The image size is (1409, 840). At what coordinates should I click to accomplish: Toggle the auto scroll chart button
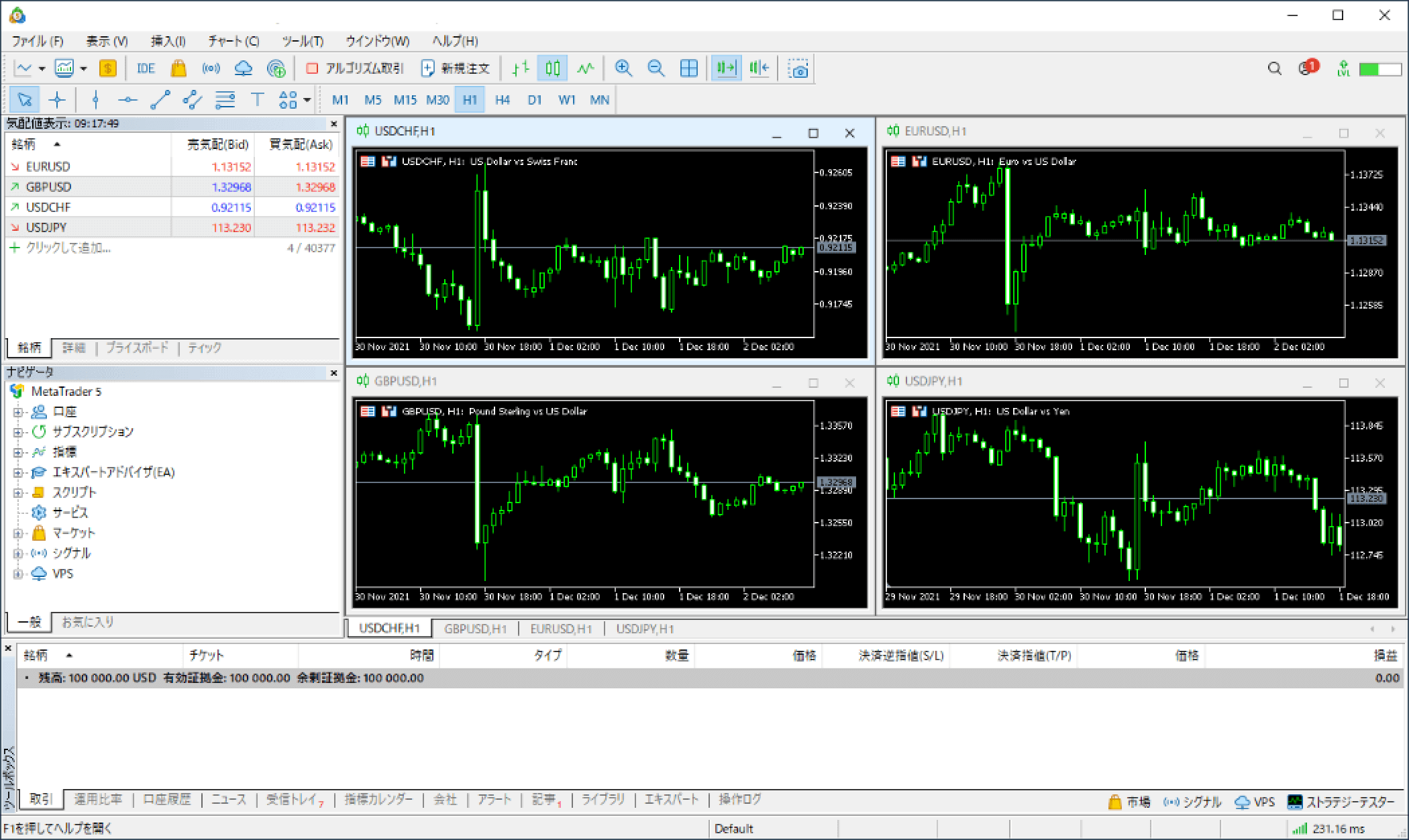tap(726, 68)
